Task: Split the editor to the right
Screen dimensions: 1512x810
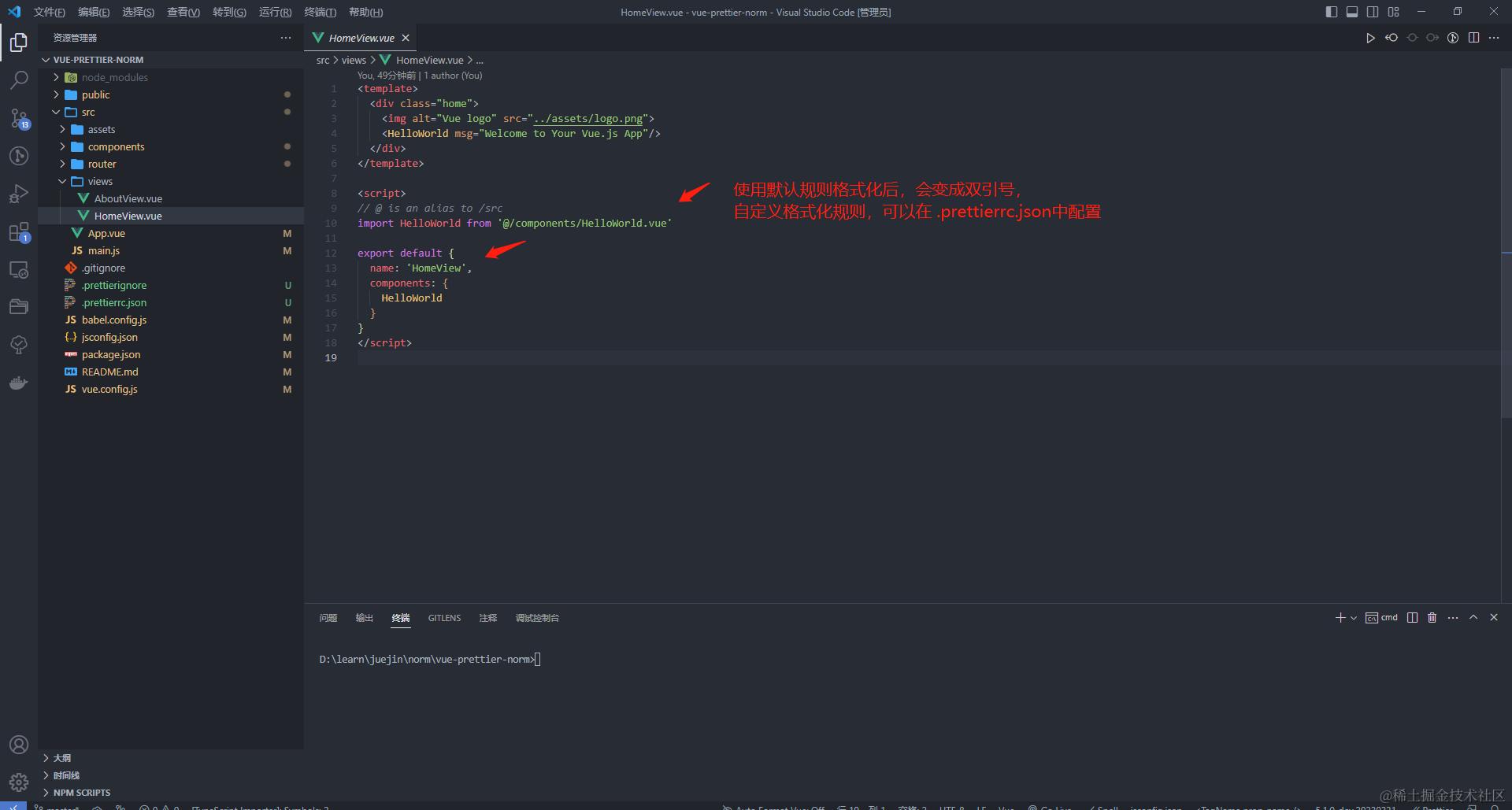Action: click(1473, 38)
